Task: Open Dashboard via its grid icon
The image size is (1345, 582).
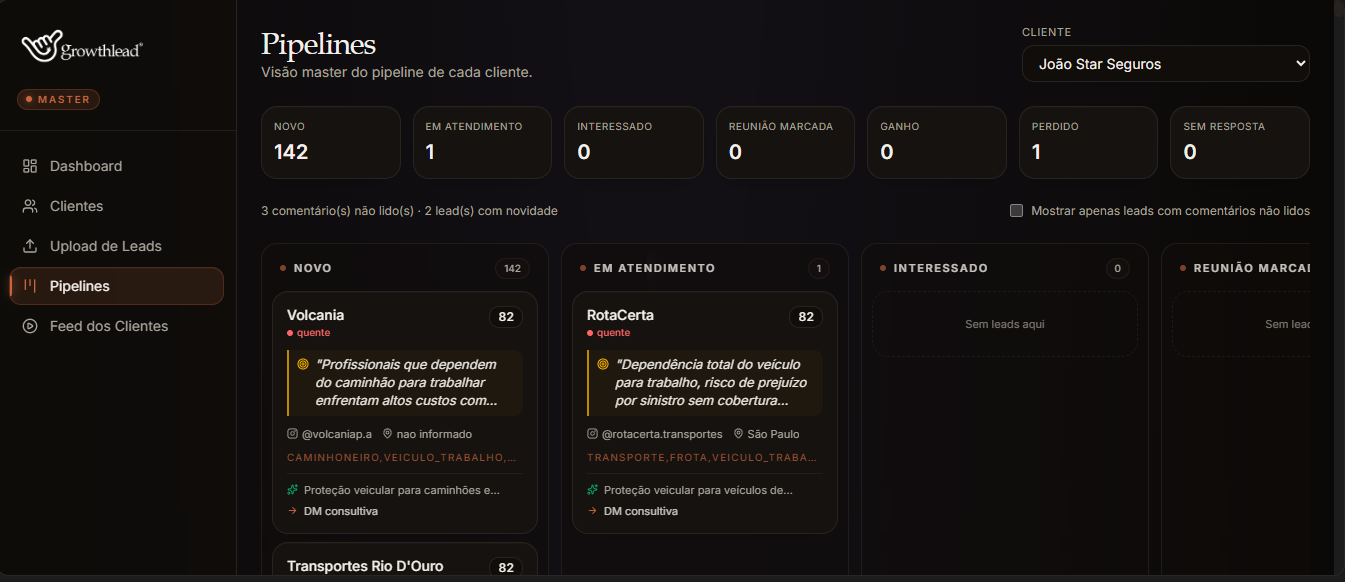Action: (30, 166)
